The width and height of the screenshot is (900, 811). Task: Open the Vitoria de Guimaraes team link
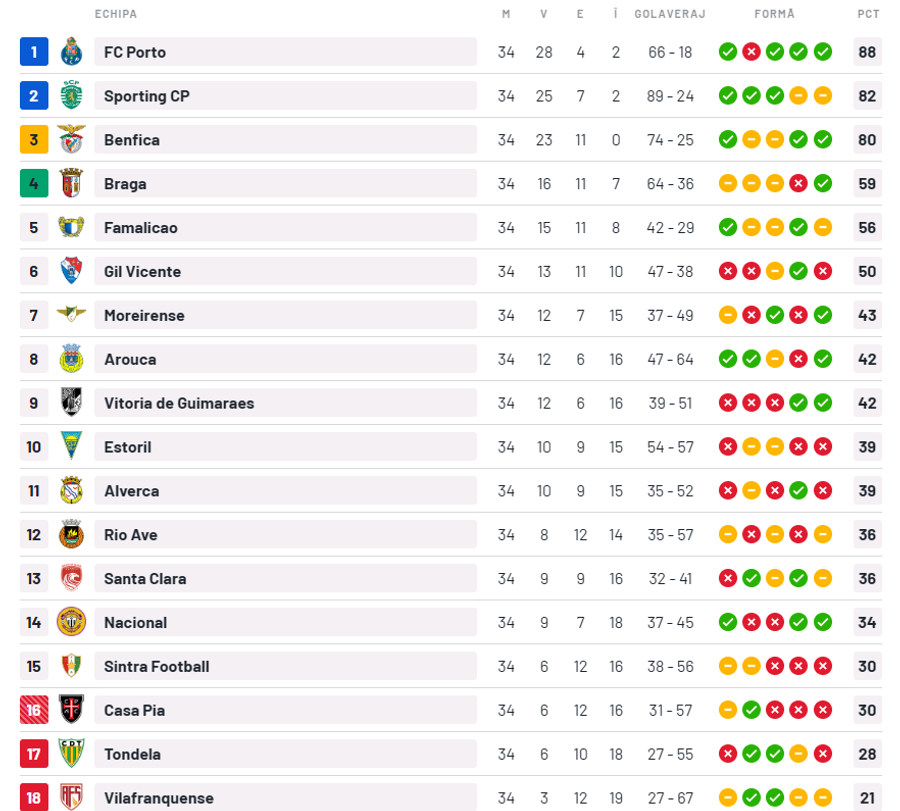tap(179, 403)
